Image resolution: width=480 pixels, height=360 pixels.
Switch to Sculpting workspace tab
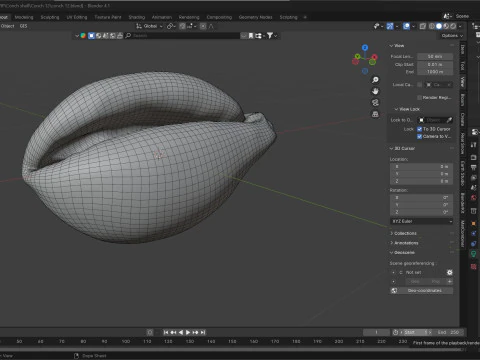coord(50,17)
